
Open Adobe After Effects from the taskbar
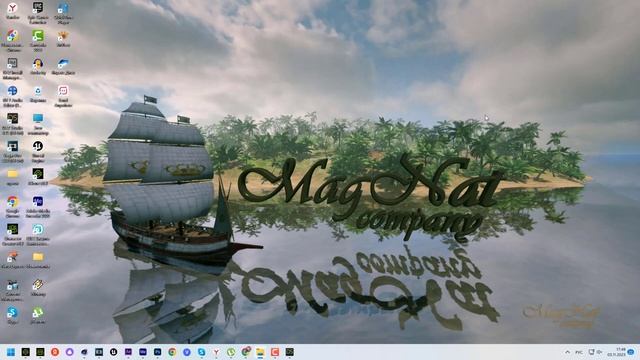128,352
